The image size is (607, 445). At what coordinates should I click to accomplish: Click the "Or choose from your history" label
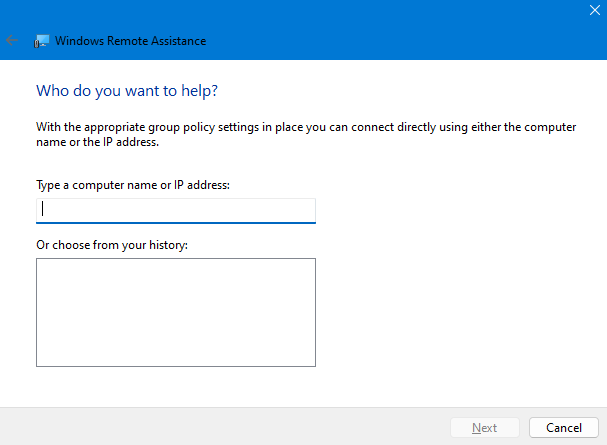click(111, 245)
